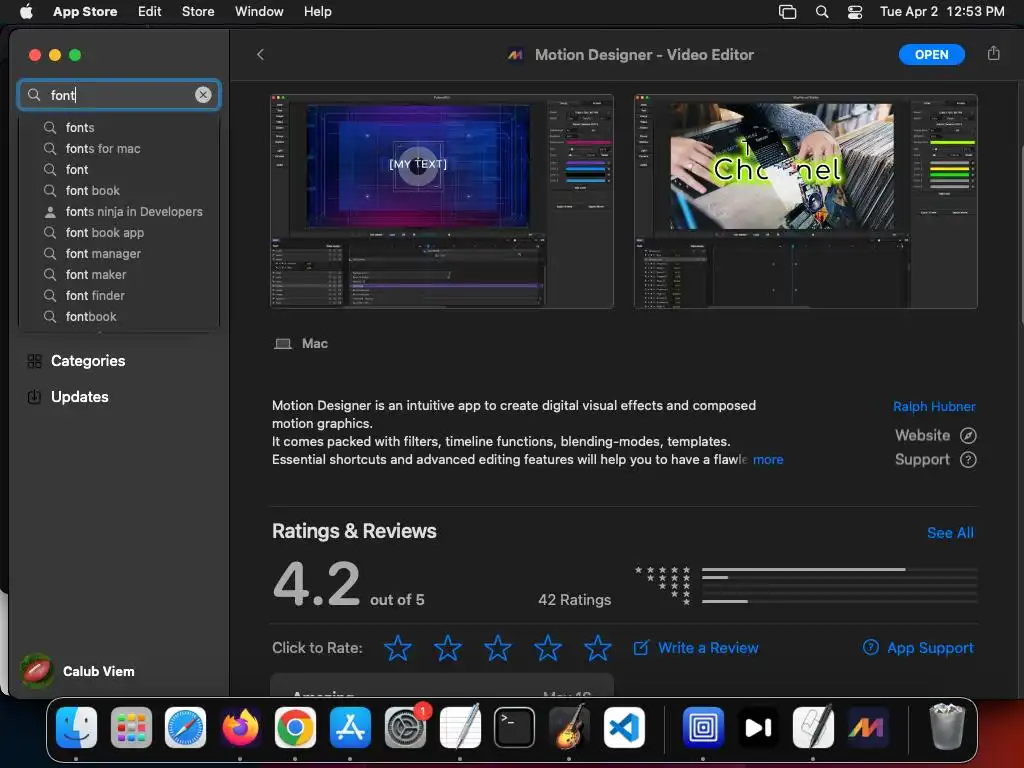Select the 'fontbook' suggestion
Image resolution: width=1024 pixels, height=768 pixels.
(119, 316)
